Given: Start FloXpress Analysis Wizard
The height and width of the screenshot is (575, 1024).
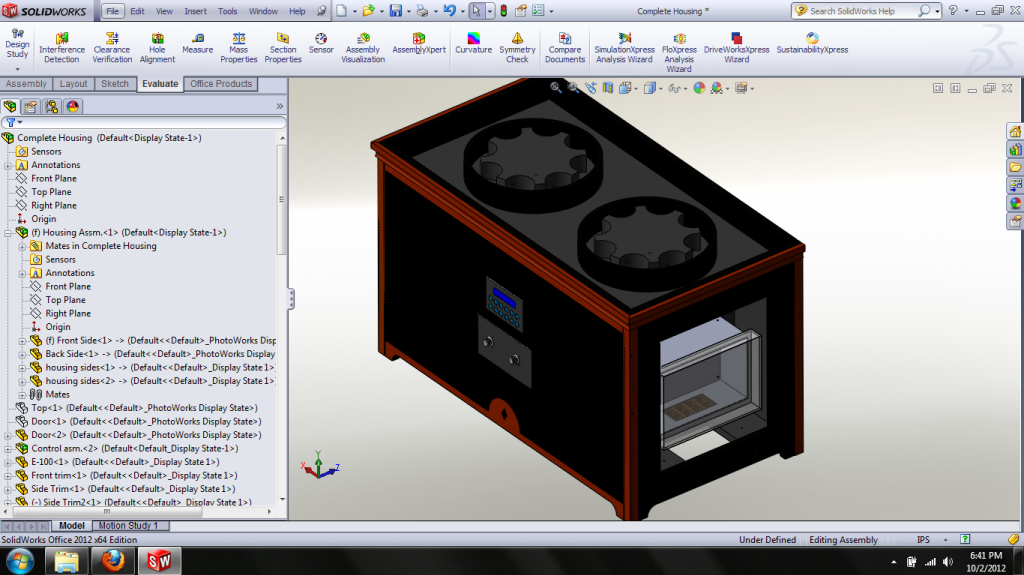Looking at the screenshot, I should click(x=679, y=53).
